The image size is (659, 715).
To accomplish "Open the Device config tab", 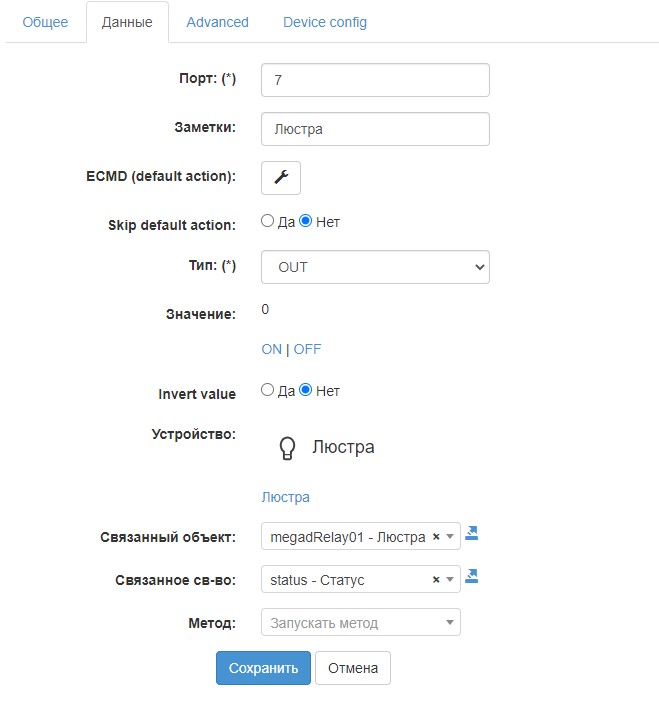I will pos(325,22).
